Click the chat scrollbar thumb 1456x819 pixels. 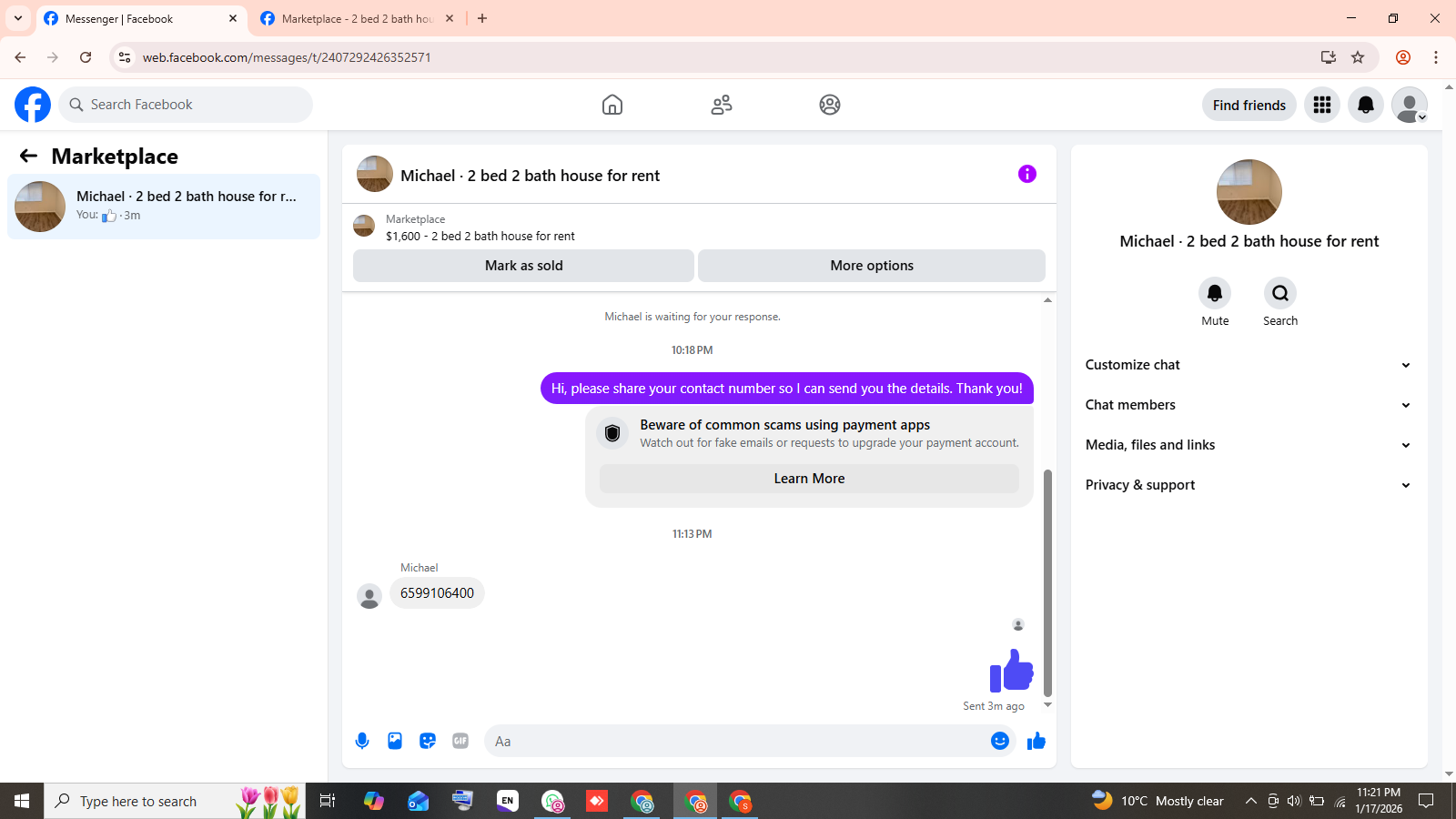point(1047,582)
